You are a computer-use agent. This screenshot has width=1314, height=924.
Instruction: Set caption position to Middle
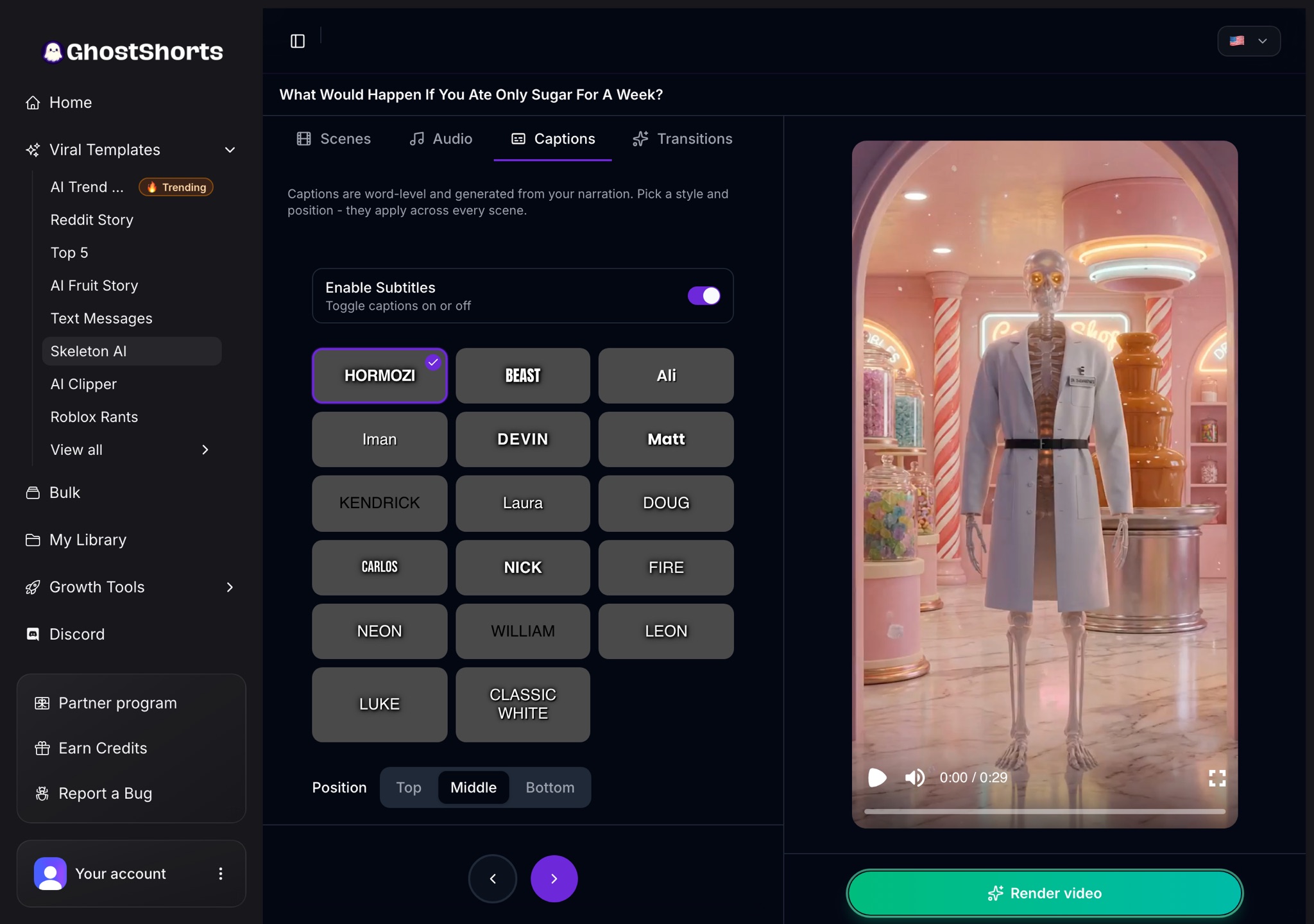(474, 787)
